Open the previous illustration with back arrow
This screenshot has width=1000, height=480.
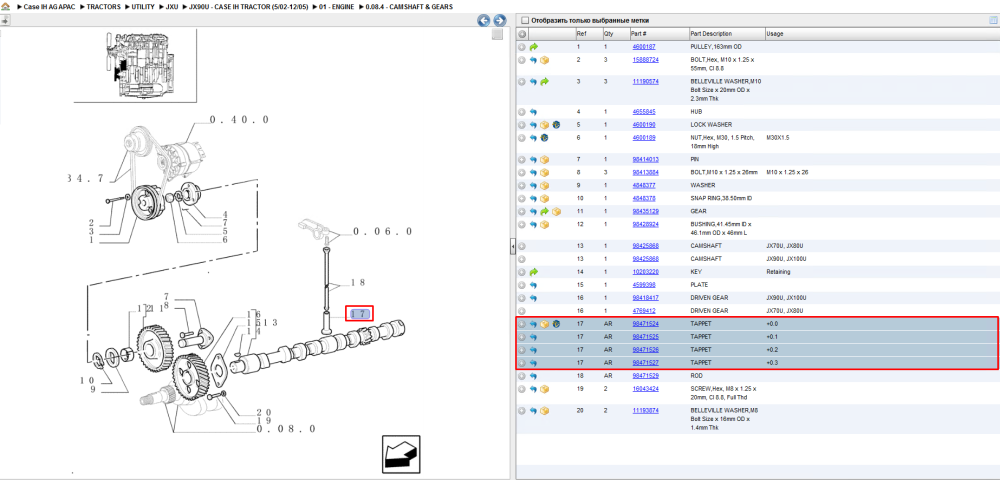(x=484, y=20)
